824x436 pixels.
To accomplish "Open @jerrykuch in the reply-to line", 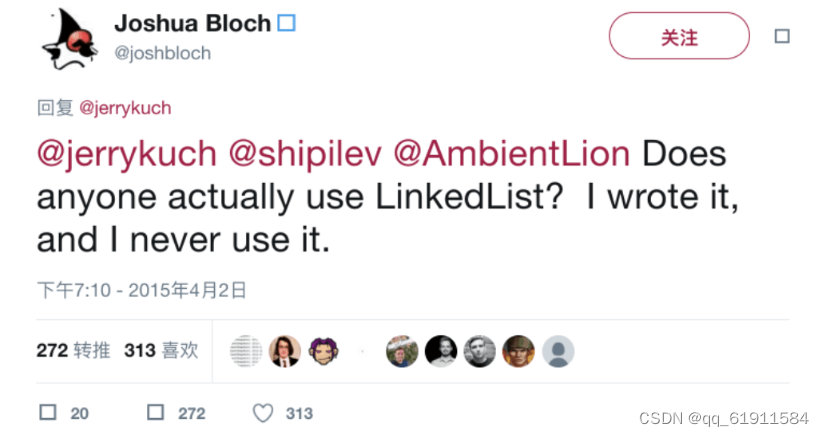I will pyautogui.click(x=125, y=108).
